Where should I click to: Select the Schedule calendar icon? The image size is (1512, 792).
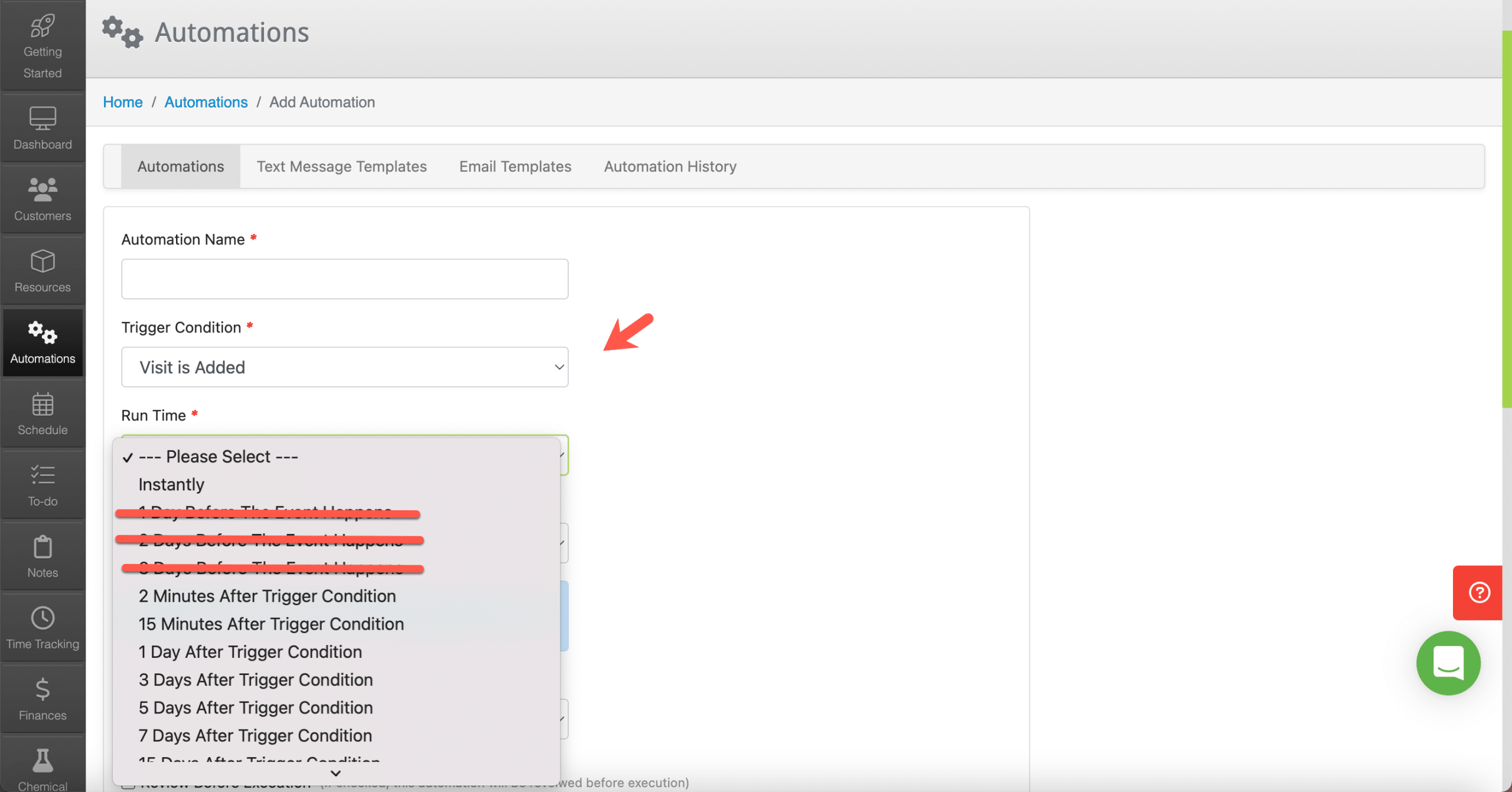[x=42, y=413]
